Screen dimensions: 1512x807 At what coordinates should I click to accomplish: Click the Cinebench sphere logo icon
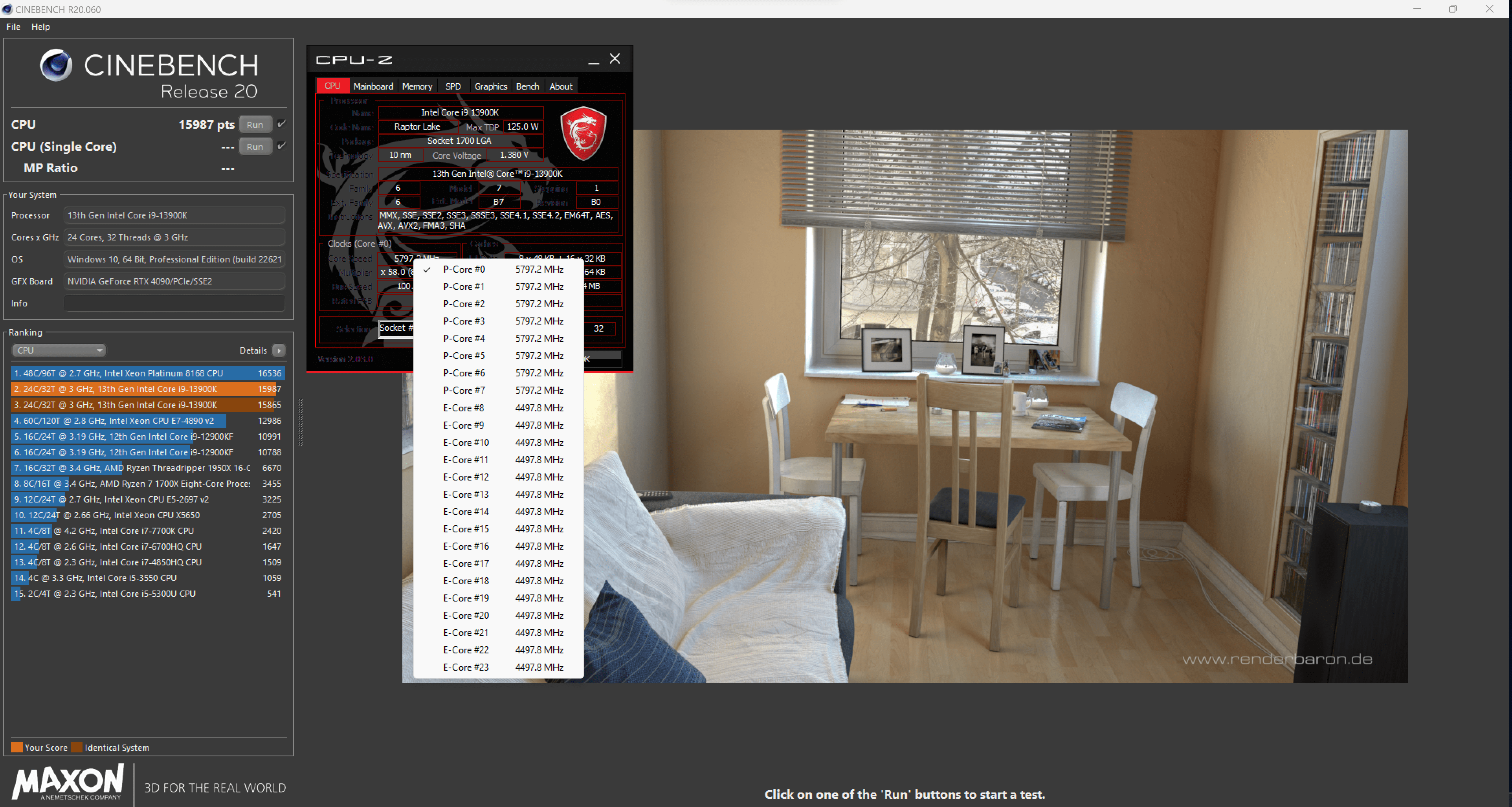point(56,64)
